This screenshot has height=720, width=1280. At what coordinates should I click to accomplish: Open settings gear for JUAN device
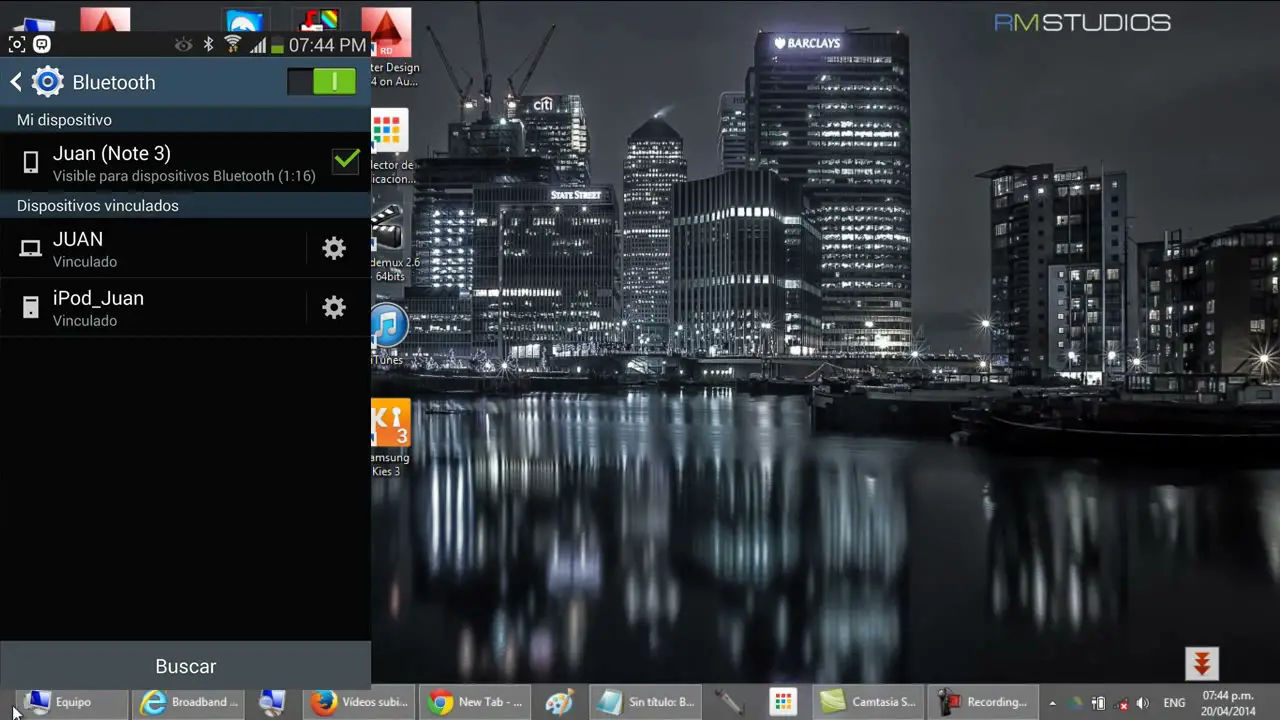click(334, 249)
